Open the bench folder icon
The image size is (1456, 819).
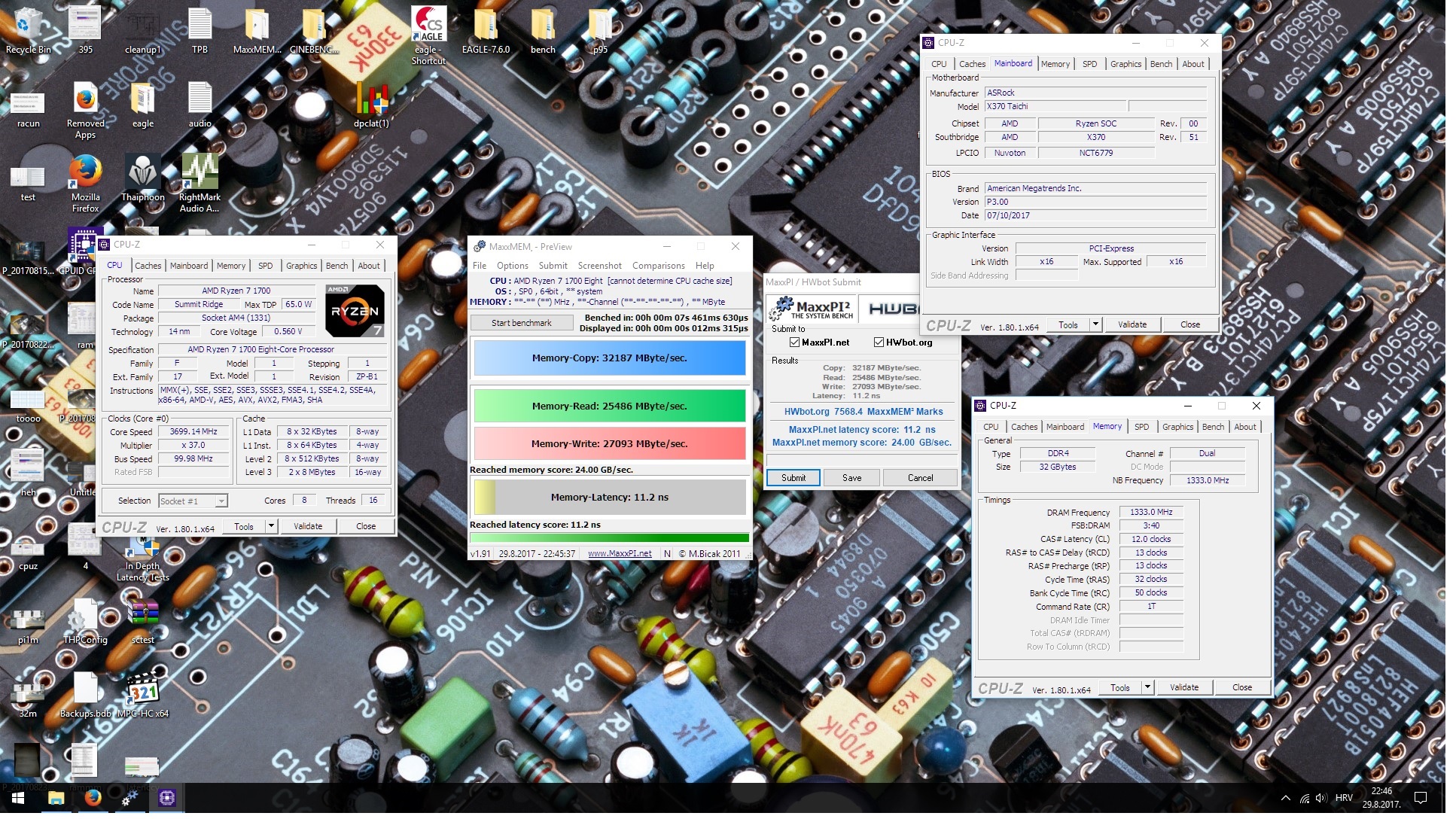[x=543, y=30]
